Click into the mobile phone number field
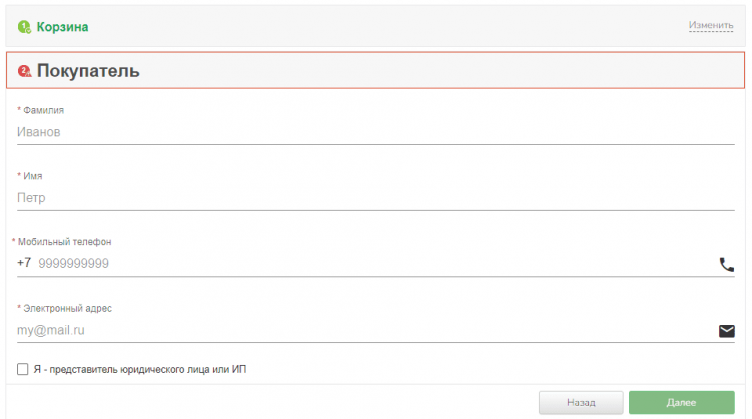The width and height of the screenshot is (752, 419). tap(370, 264)
